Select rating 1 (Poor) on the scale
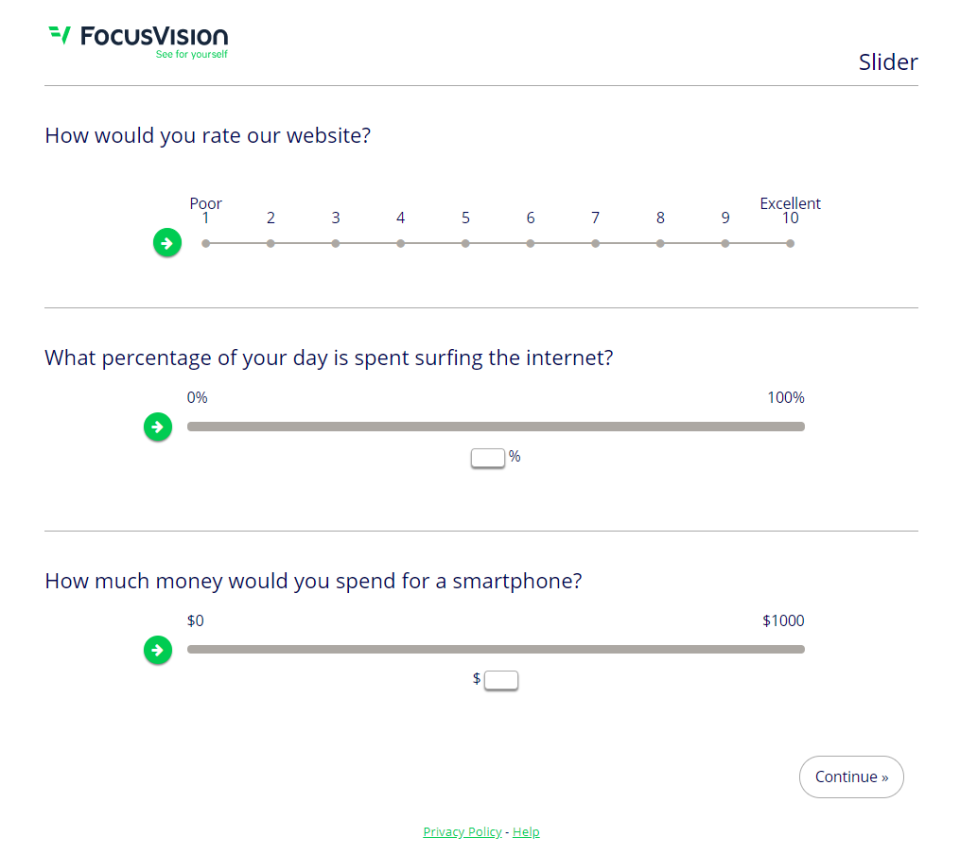The height and width of the screenshot is (855, 960). pos(206,243)
